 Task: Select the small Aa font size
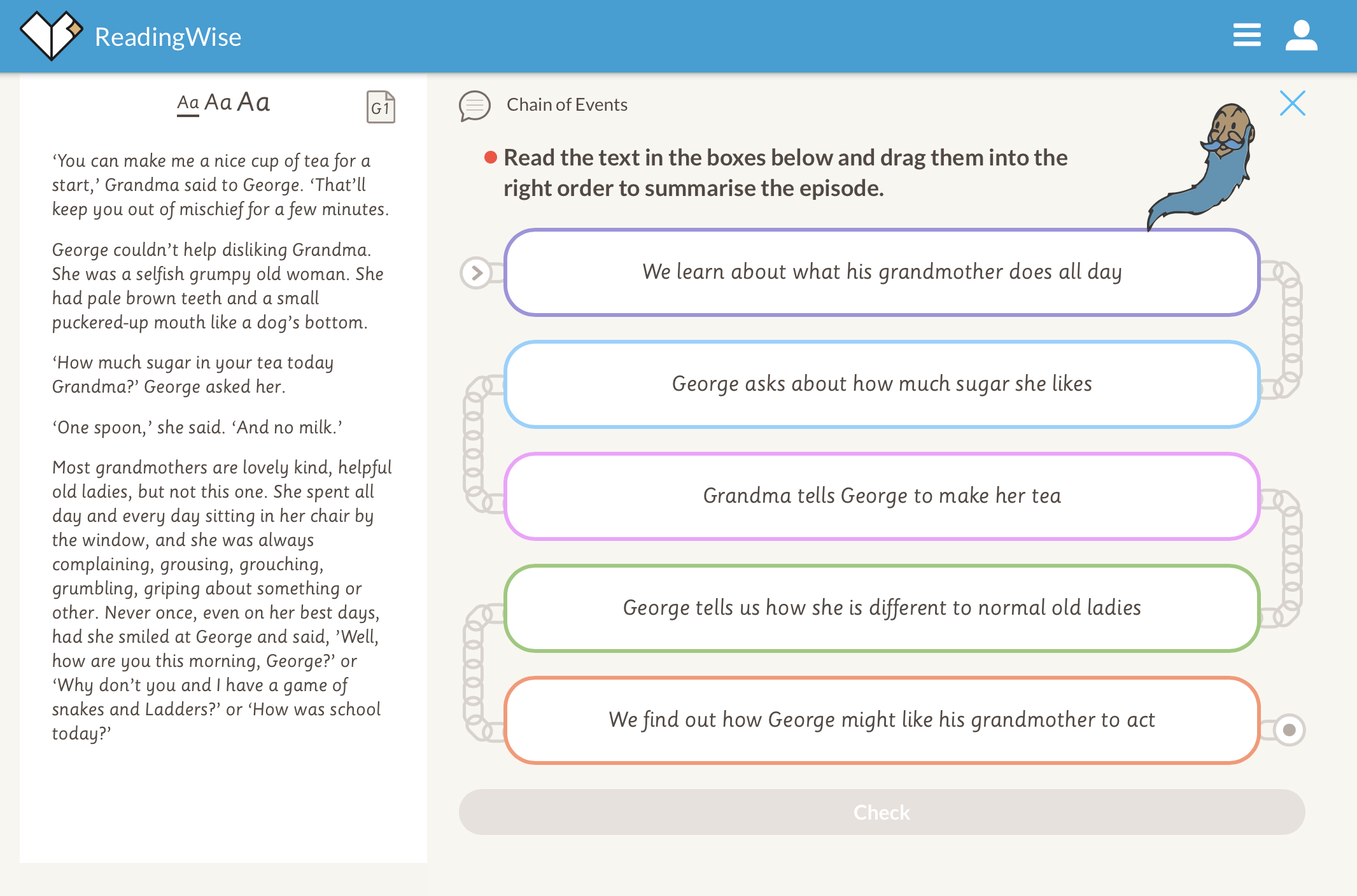coord(188,103)
